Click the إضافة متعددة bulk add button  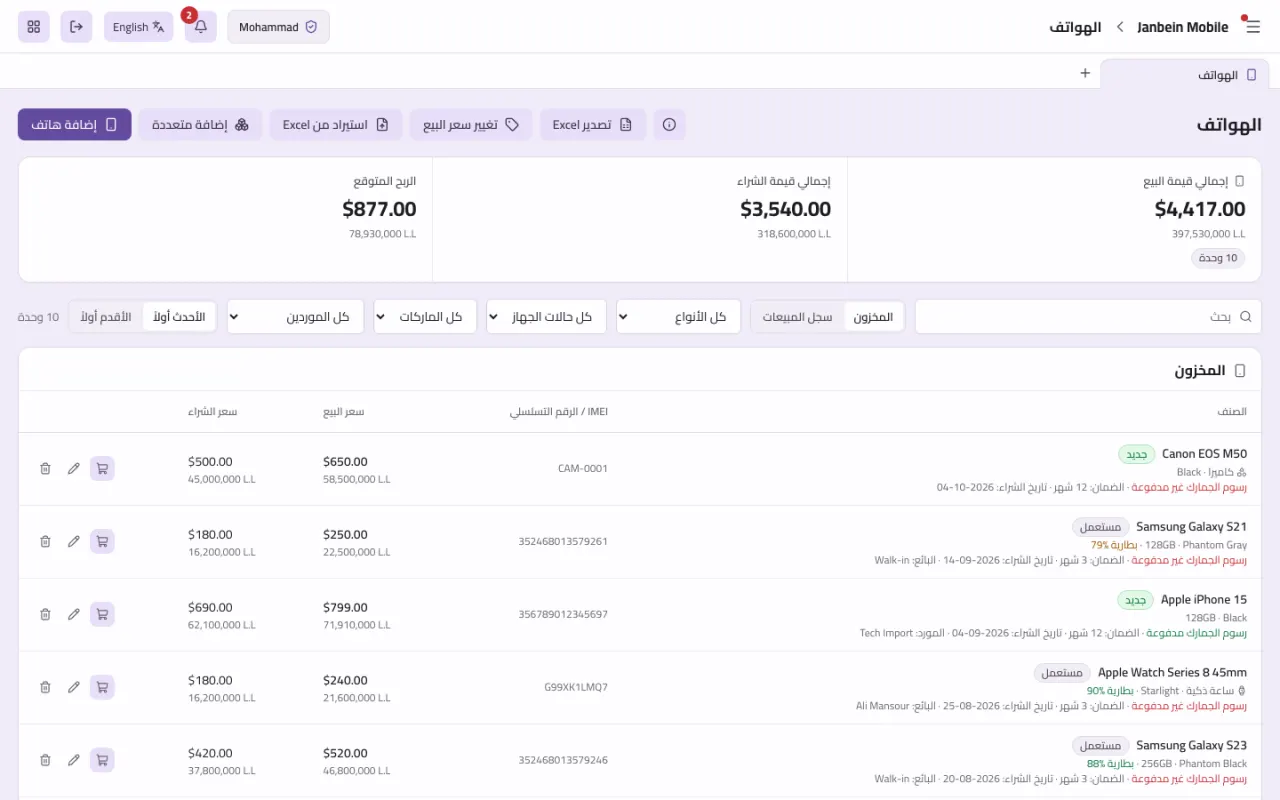(x=200, y=125)
